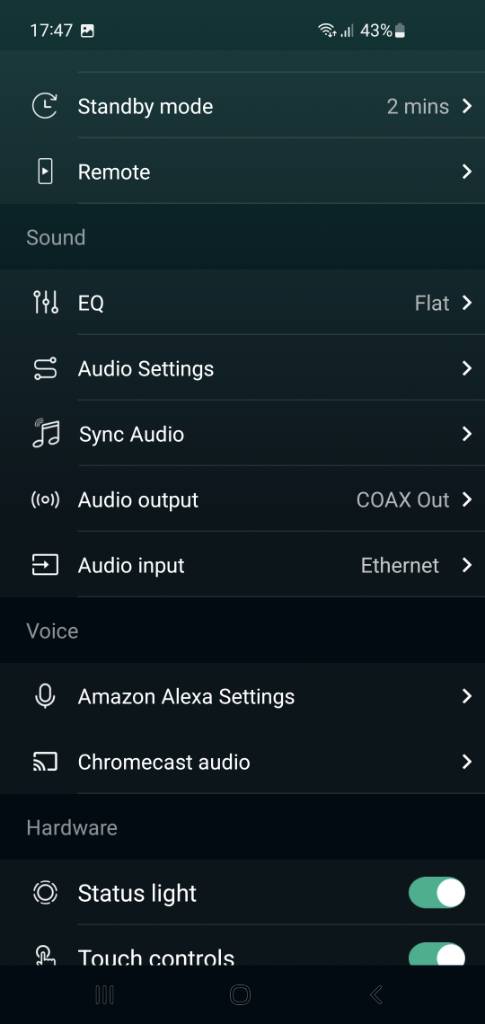
Task: Open EQ Flat preset chevron
Action: (x=467, y=303)
